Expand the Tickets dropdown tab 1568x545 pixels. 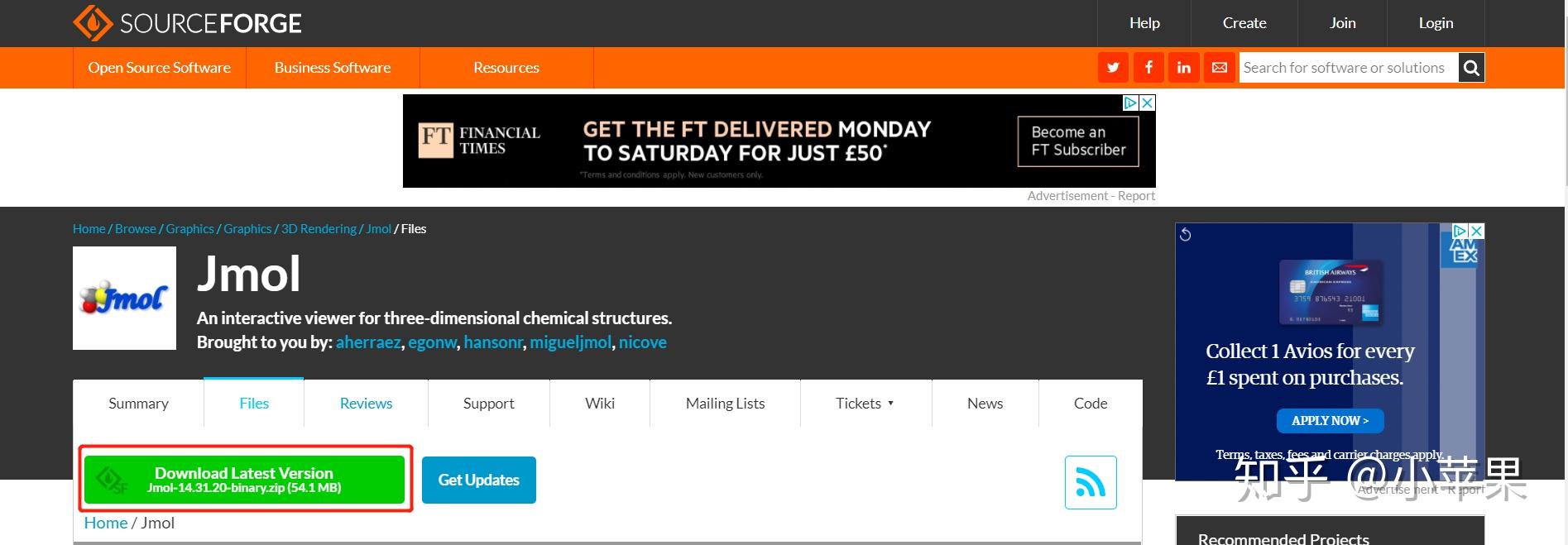pos(865,404)
